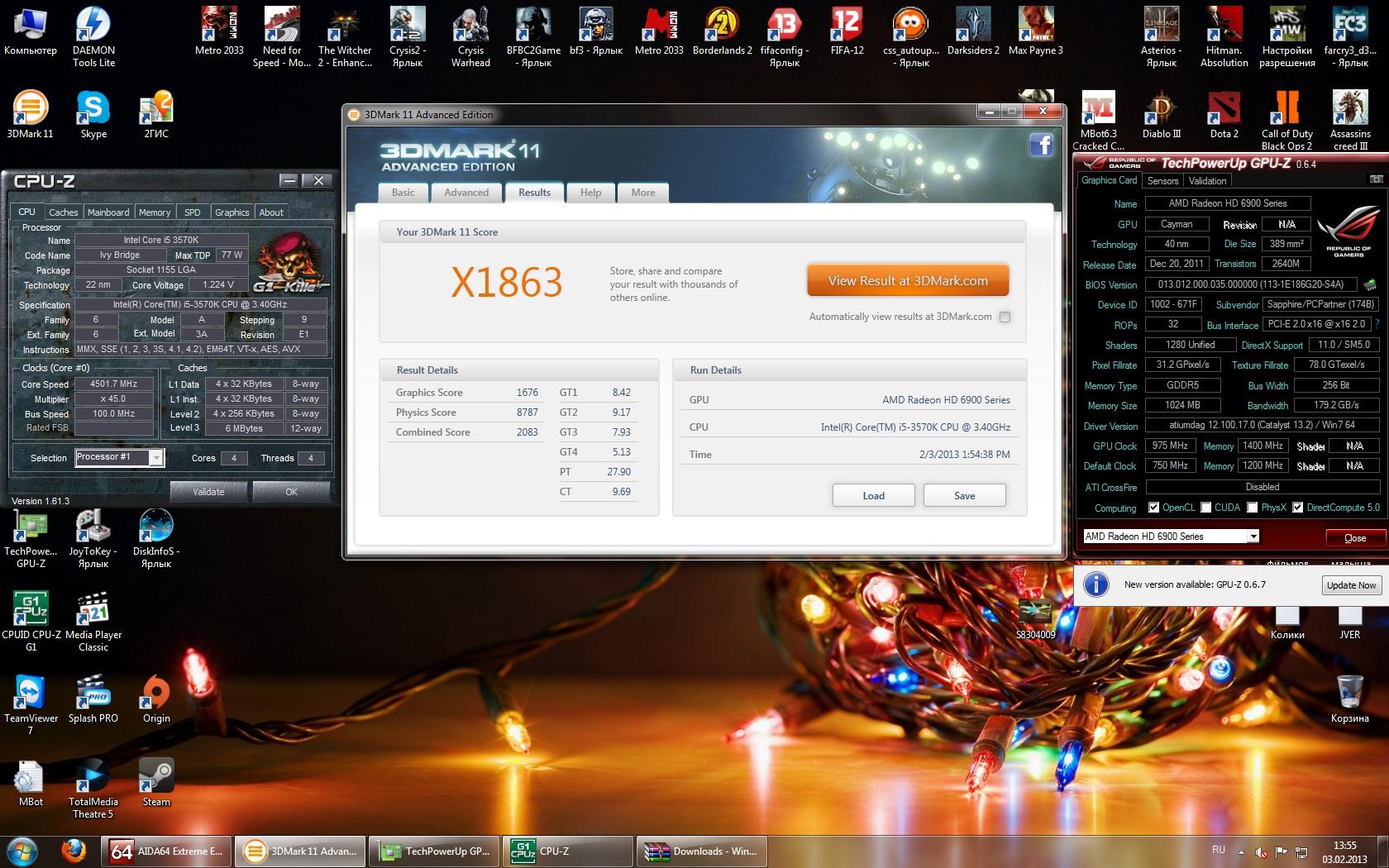
Task: Click the Load button in Run Details
Action: coord(873,495)
